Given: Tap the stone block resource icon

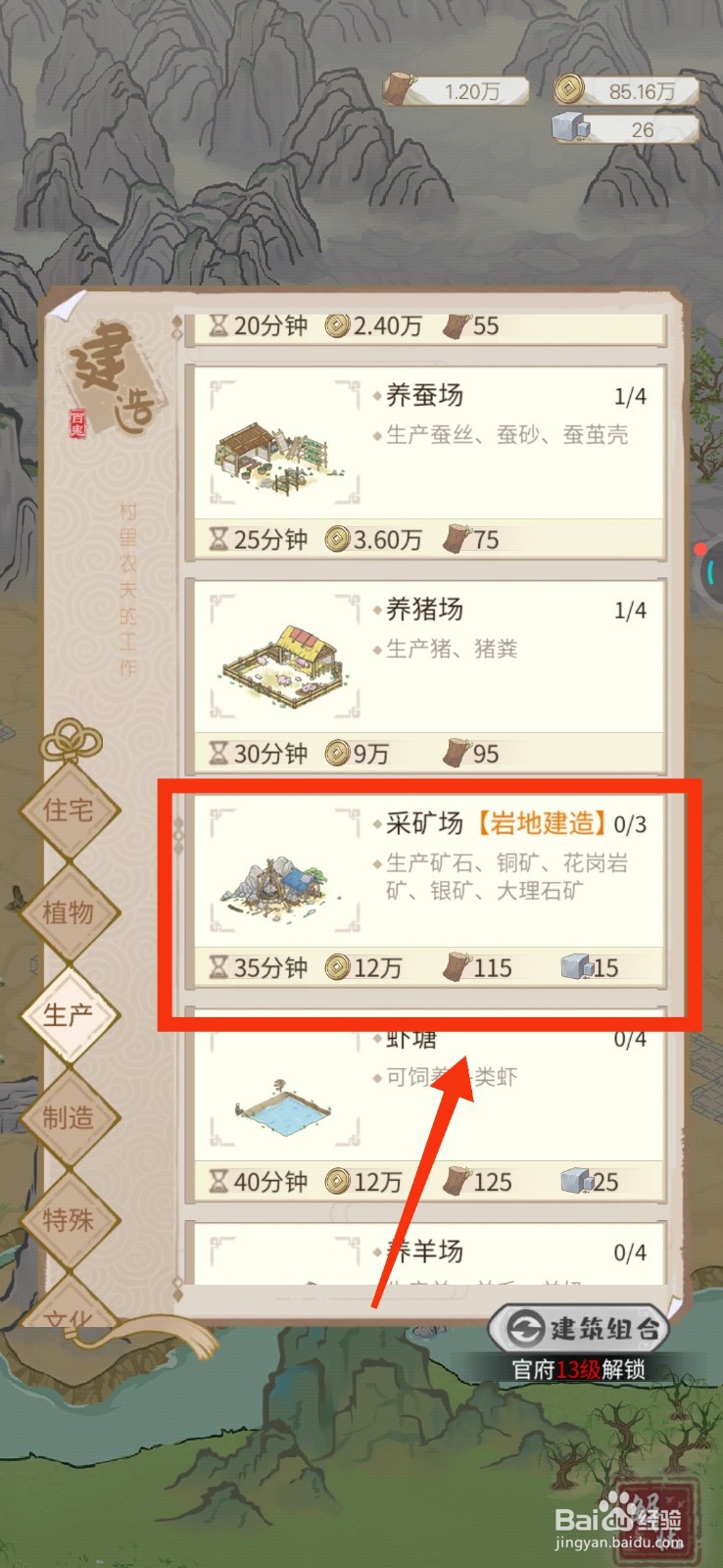Looking at the screenshot, I should [570, 128].
